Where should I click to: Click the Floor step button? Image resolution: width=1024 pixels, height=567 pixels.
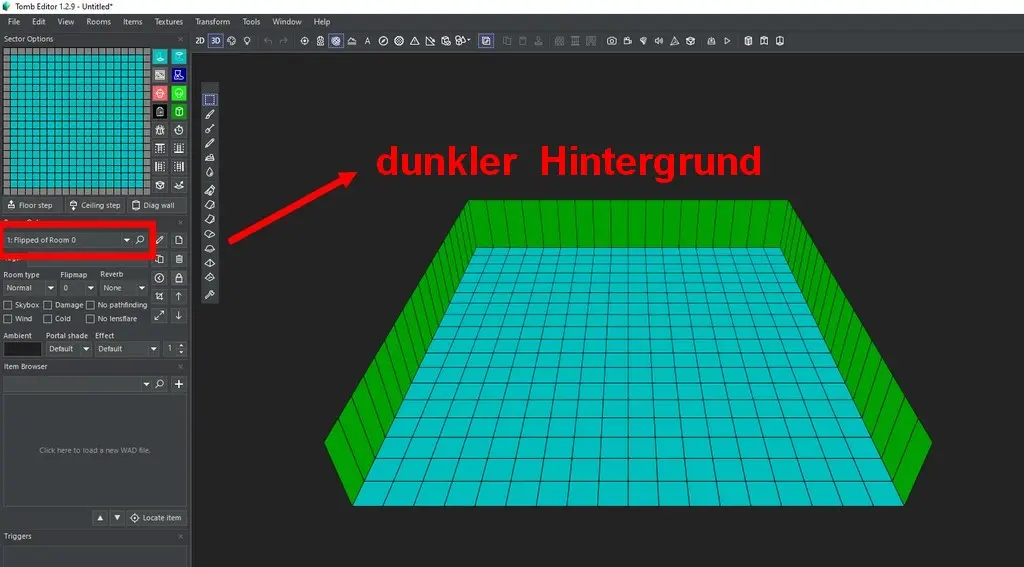click(31, 205)
